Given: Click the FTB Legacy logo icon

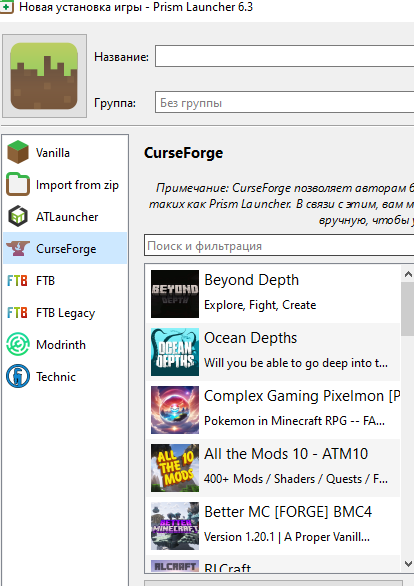Looking at the screenshot, I should click(x=18, y=312).
